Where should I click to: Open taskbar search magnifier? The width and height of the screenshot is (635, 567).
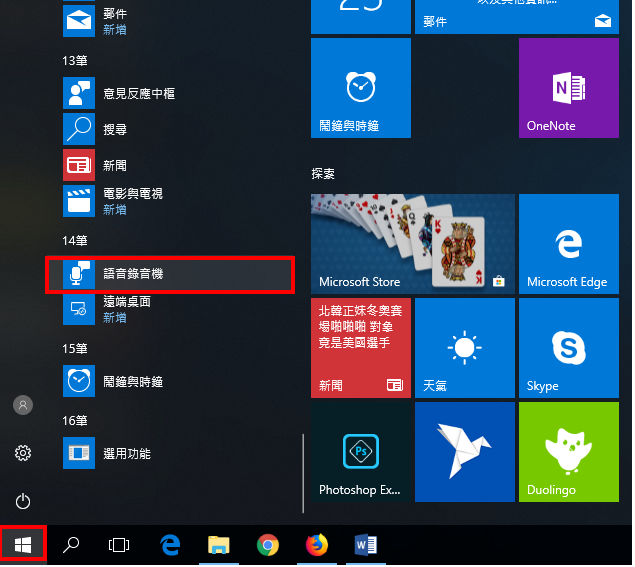tap(71, 546)
